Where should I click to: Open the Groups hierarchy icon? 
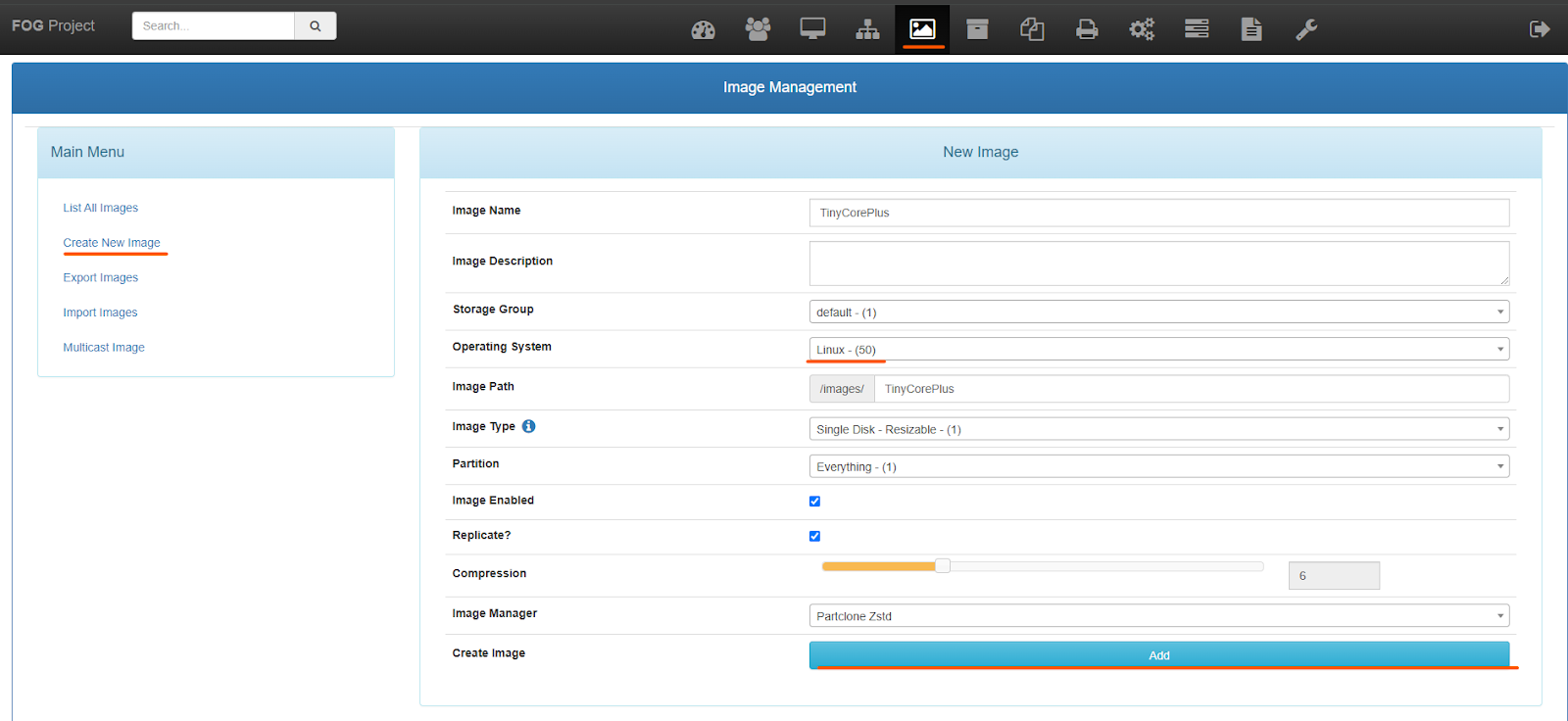click(867, 29)
